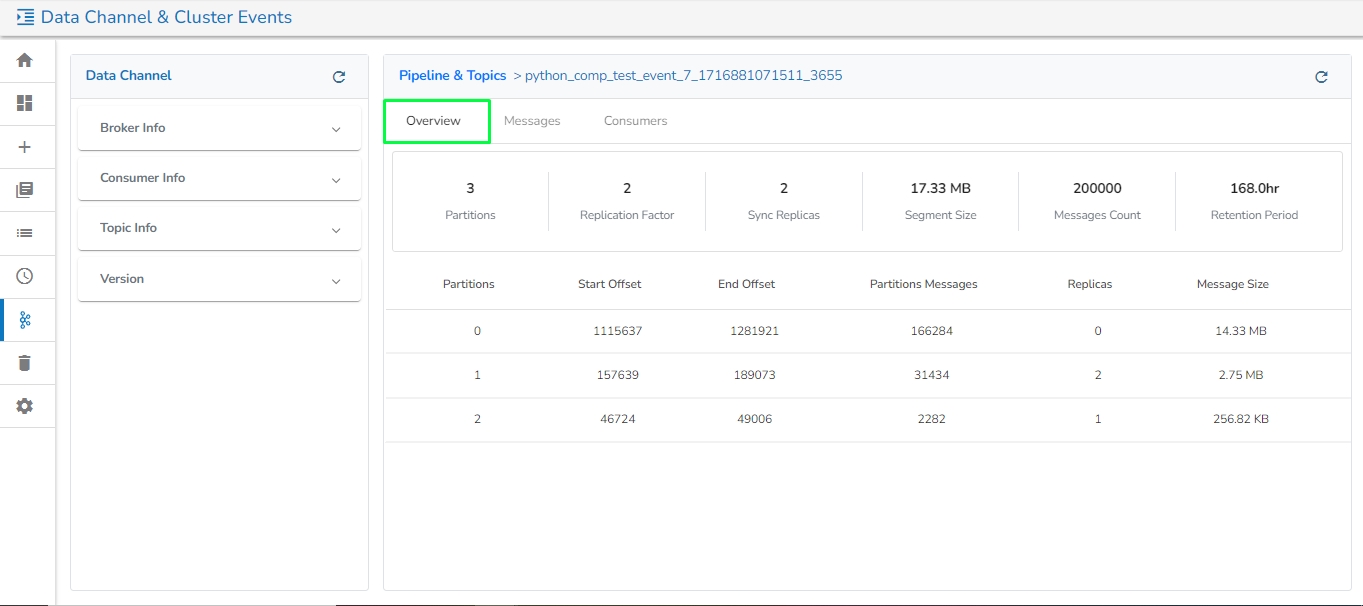Expand the Consumer Info section
Image resolution: width=1363 pixels, height=606 pixels.
(219, 179)
